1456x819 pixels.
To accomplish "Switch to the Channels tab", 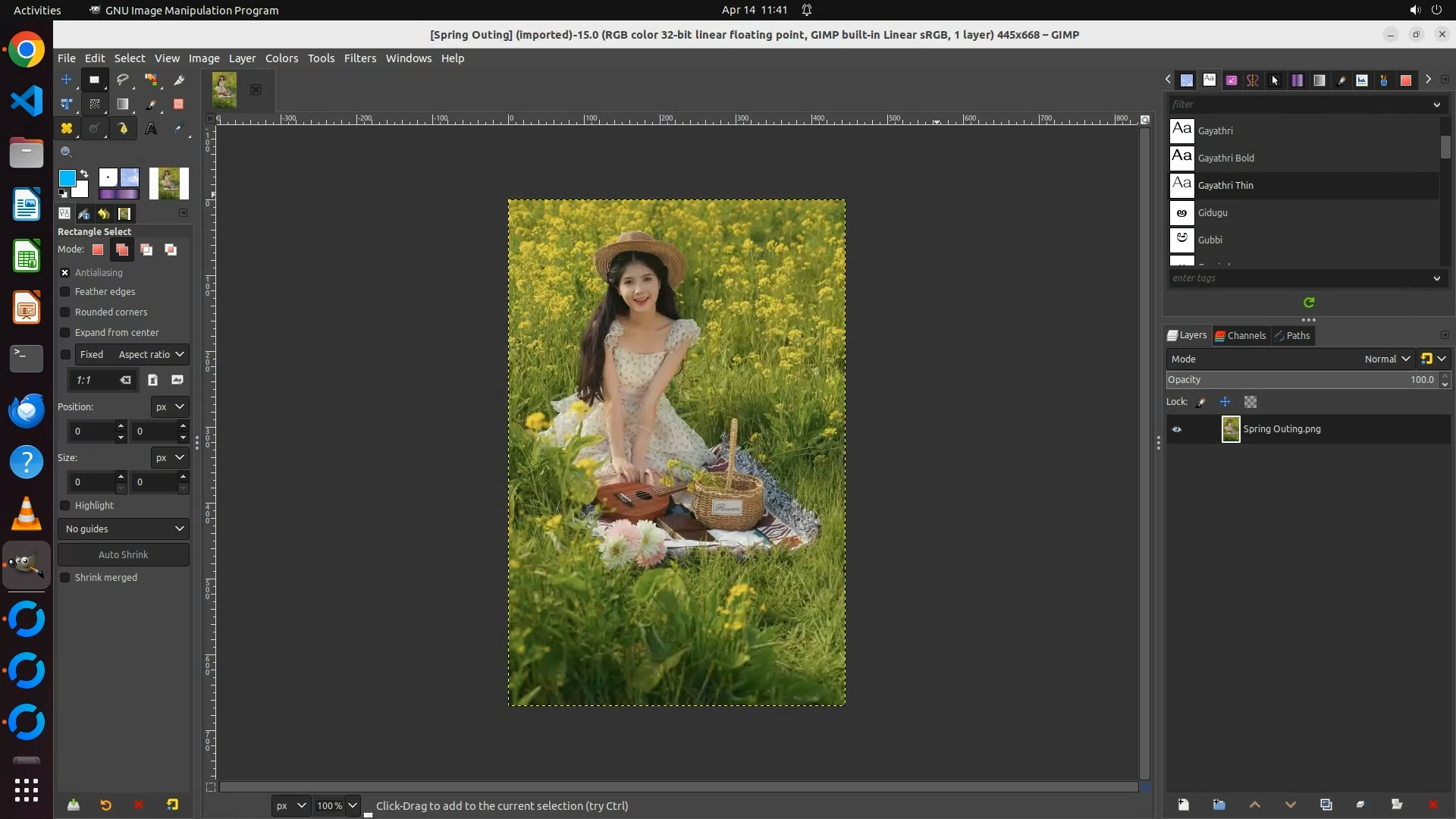I will click(1240, 335).
